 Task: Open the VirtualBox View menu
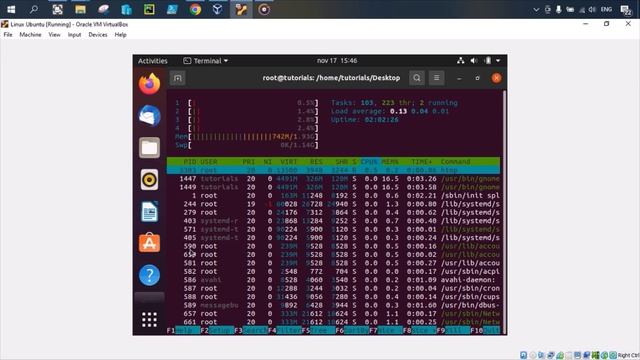pyautogui.click(x=54, y=35)
